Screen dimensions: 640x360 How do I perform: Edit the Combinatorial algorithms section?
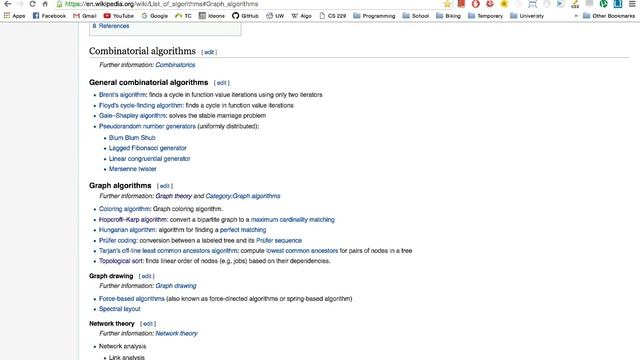[x=209, y=52]
